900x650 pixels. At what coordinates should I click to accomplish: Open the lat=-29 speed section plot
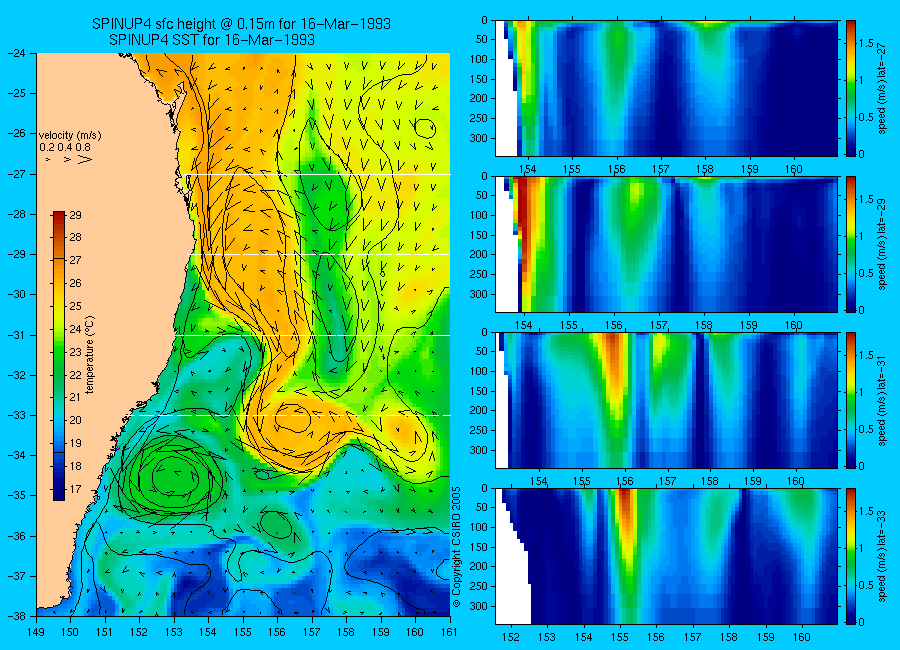[666, 244]
